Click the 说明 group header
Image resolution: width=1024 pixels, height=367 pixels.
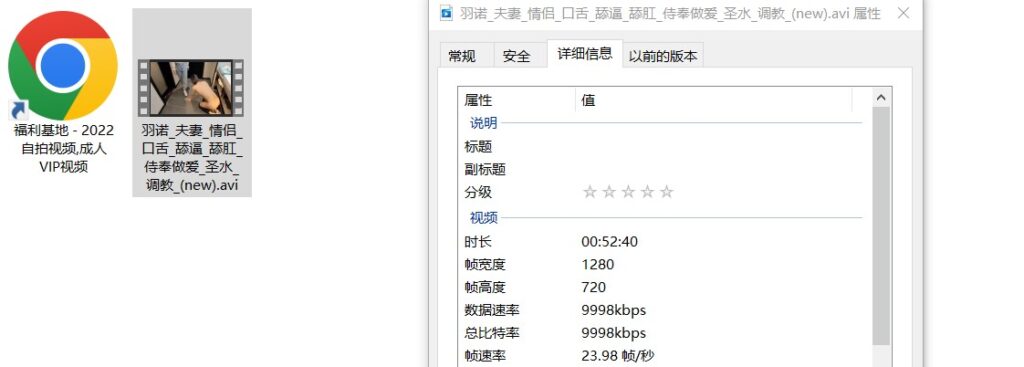click(x=483, y=123)
